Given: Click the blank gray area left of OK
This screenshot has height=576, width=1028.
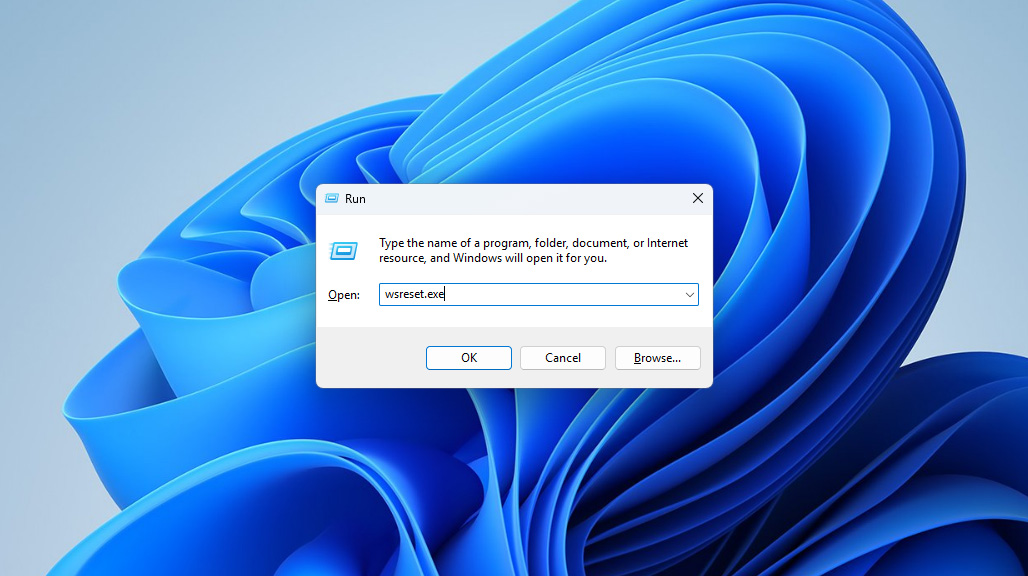Looking at the screenshot, I should click(x=370, y=358).
